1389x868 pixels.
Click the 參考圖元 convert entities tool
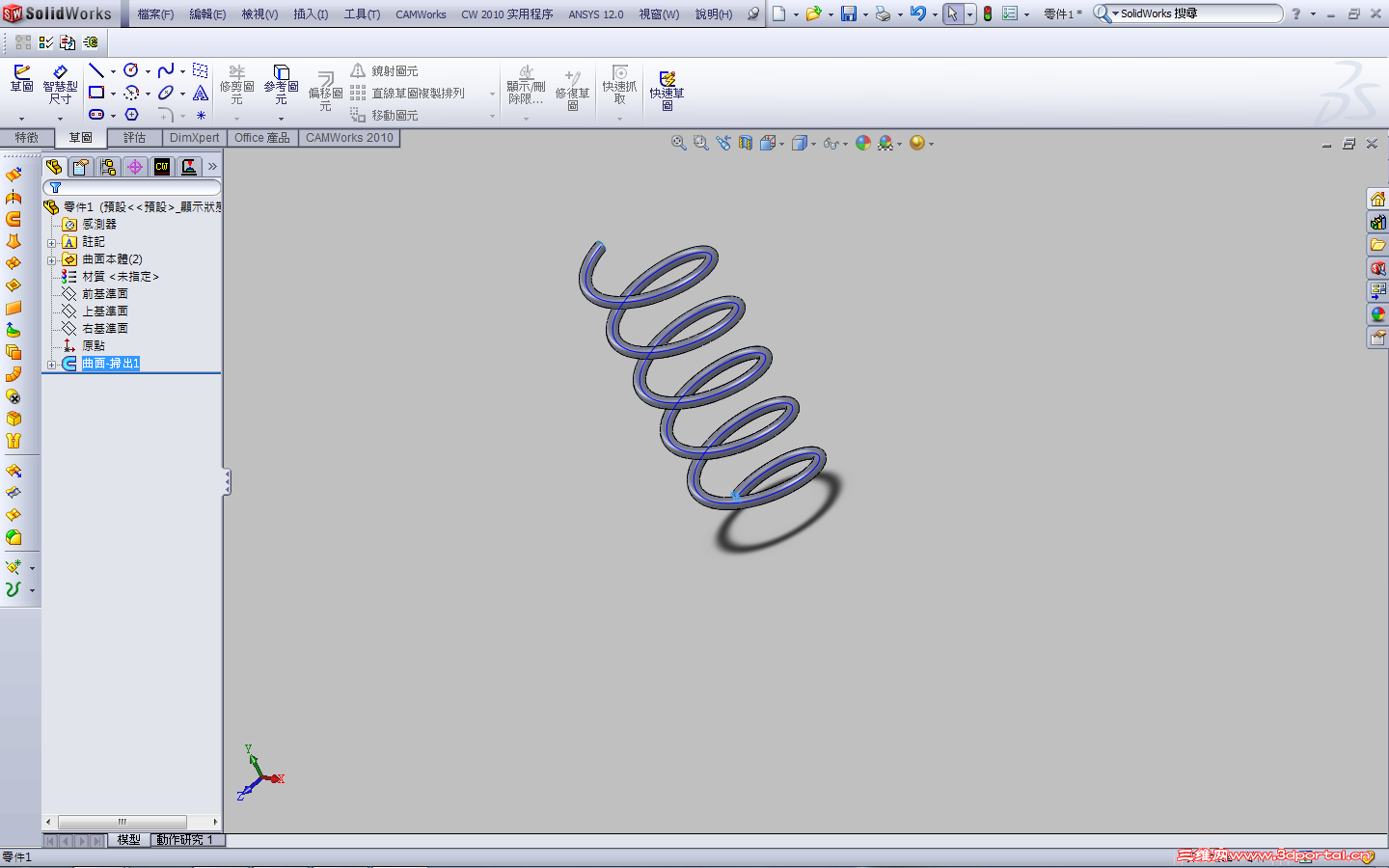coord(281,85)
